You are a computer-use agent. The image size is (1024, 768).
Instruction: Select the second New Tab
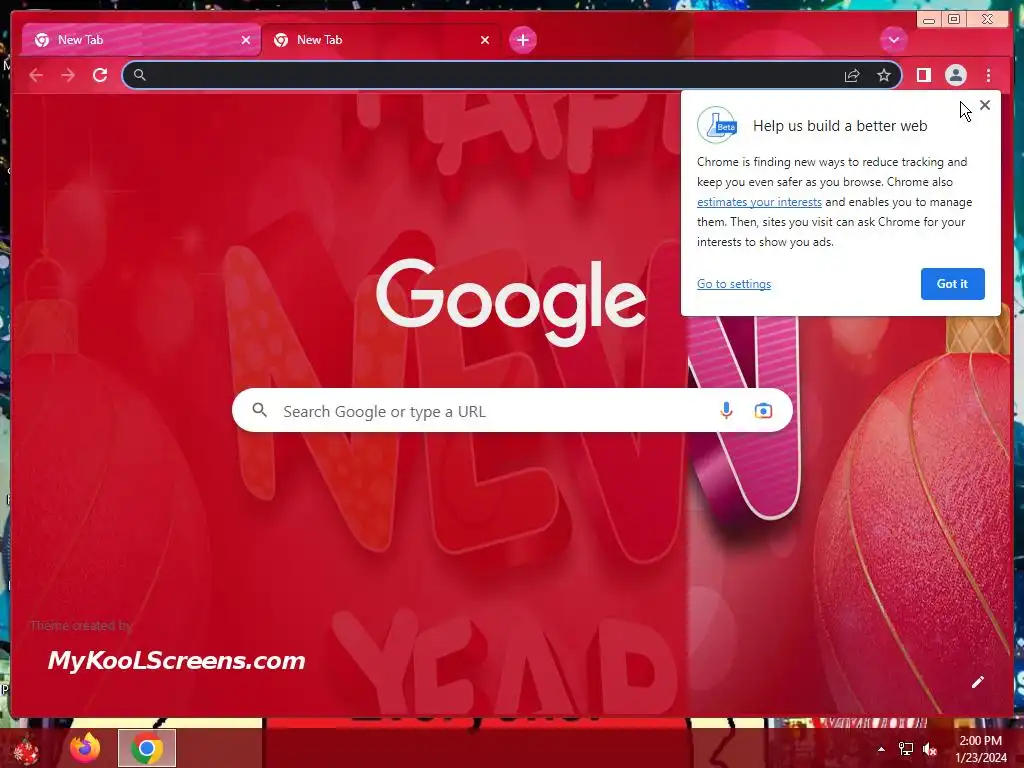point(380,40)
